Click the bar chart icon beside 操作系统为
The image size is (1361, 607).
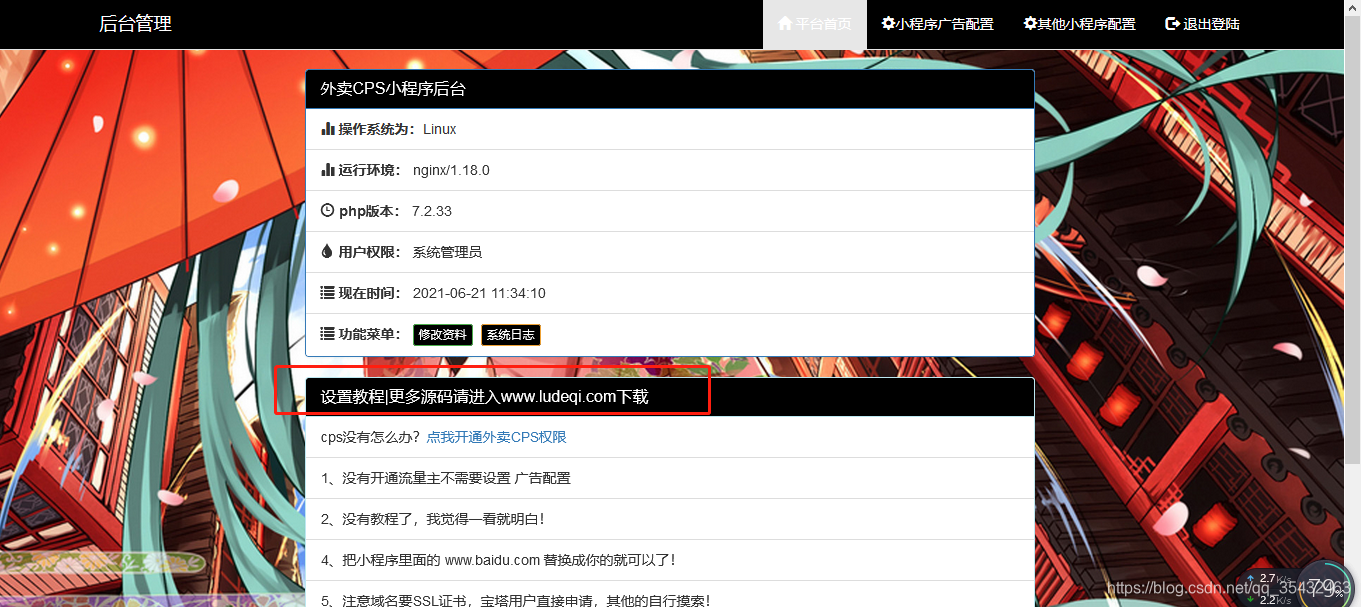point(327,129)
